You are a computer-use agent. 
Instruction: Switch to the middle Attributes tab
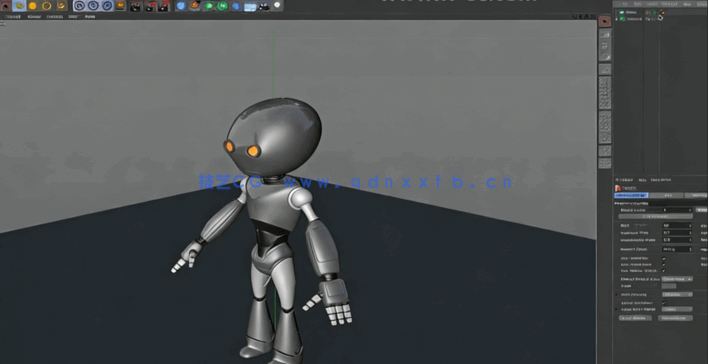667,196
